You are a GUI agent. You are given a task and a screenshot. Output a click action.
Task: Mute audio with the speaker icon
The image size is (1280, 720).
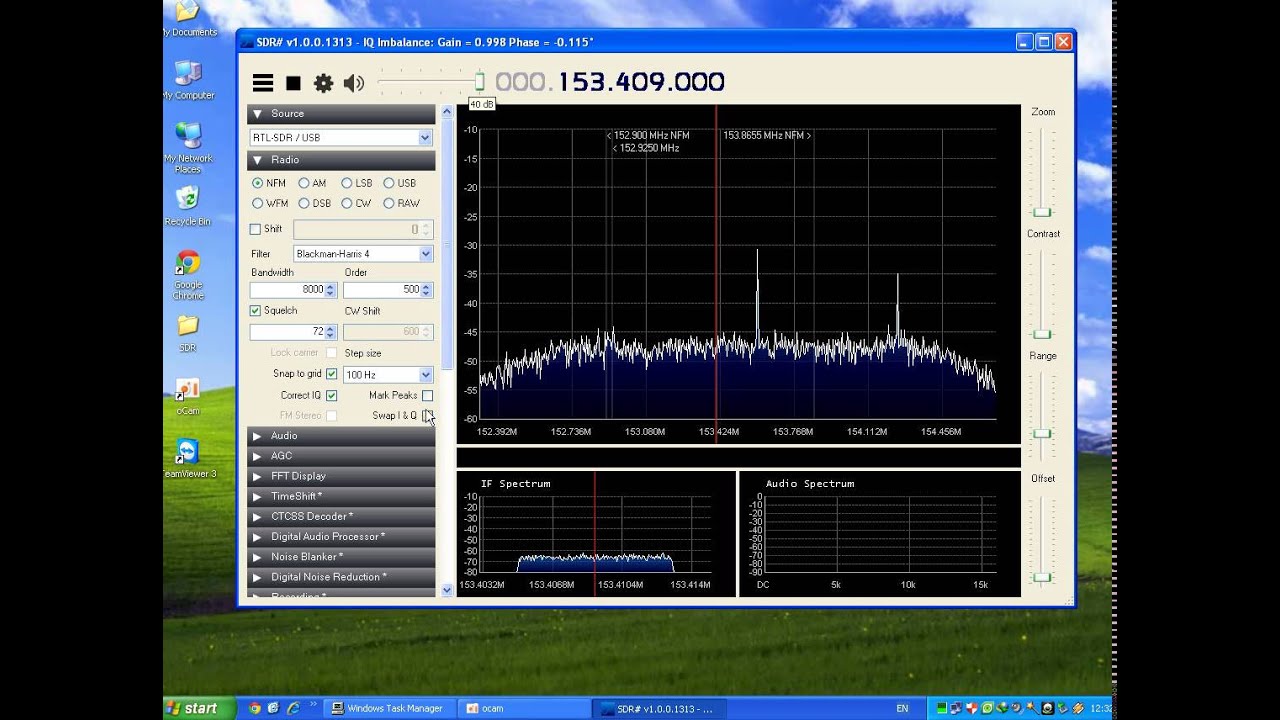pos(353,83)
